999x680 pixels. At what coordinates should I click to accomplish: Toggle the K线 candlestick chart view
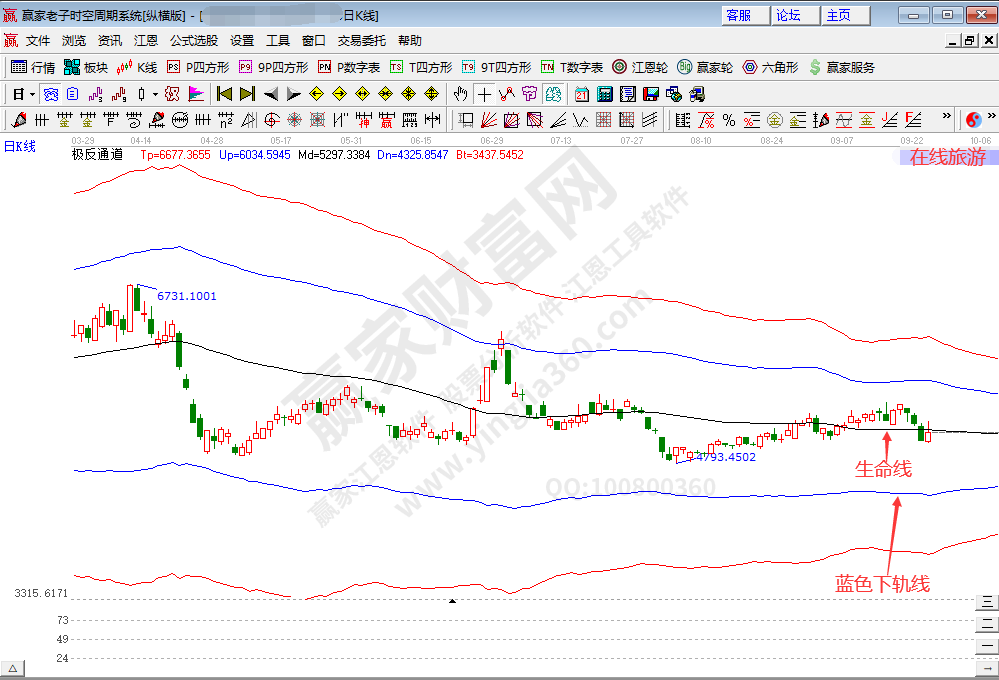click(137, 67)
